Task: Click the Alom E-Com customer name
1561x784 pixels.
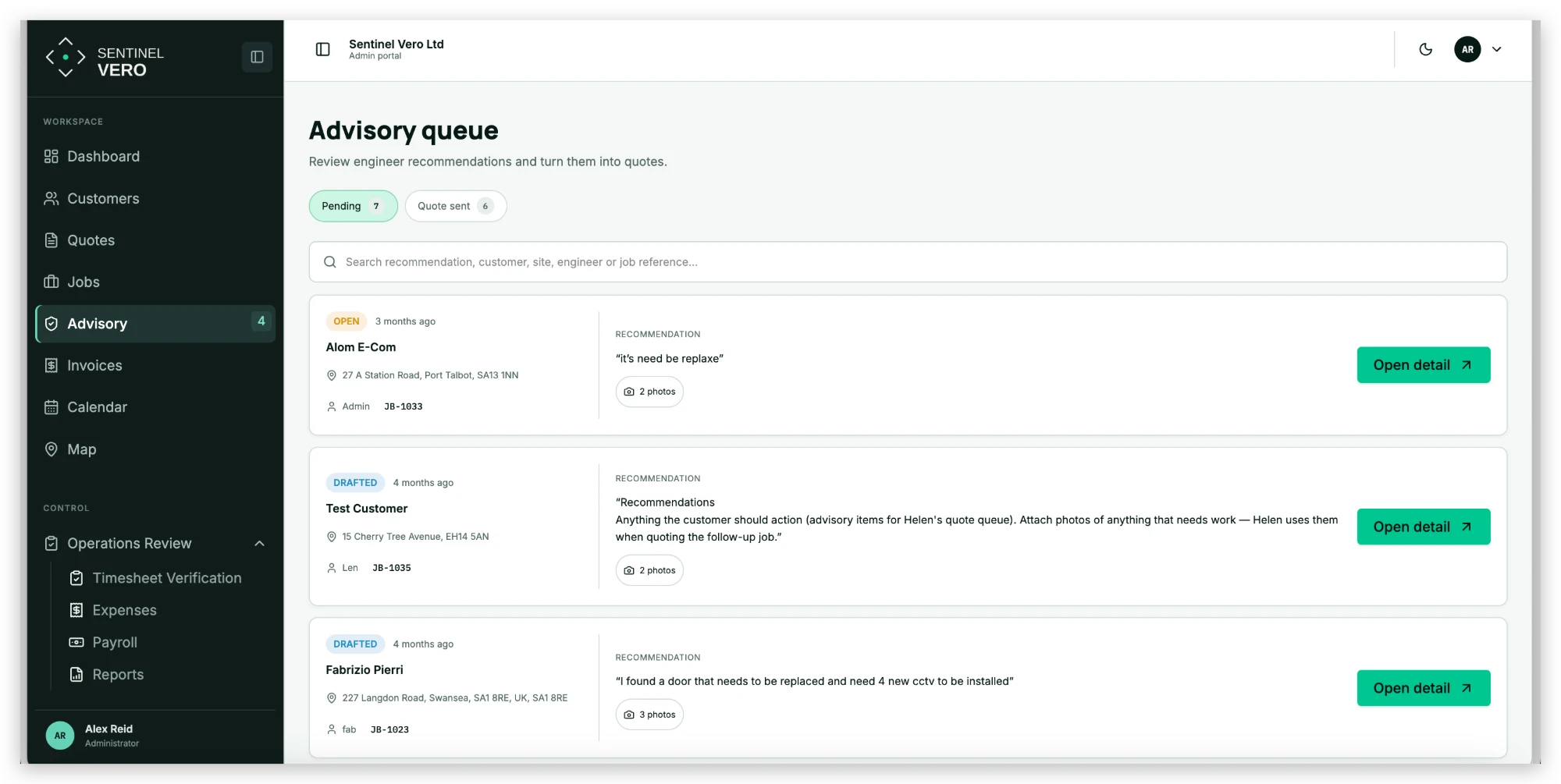Action: tap(361, 347)
